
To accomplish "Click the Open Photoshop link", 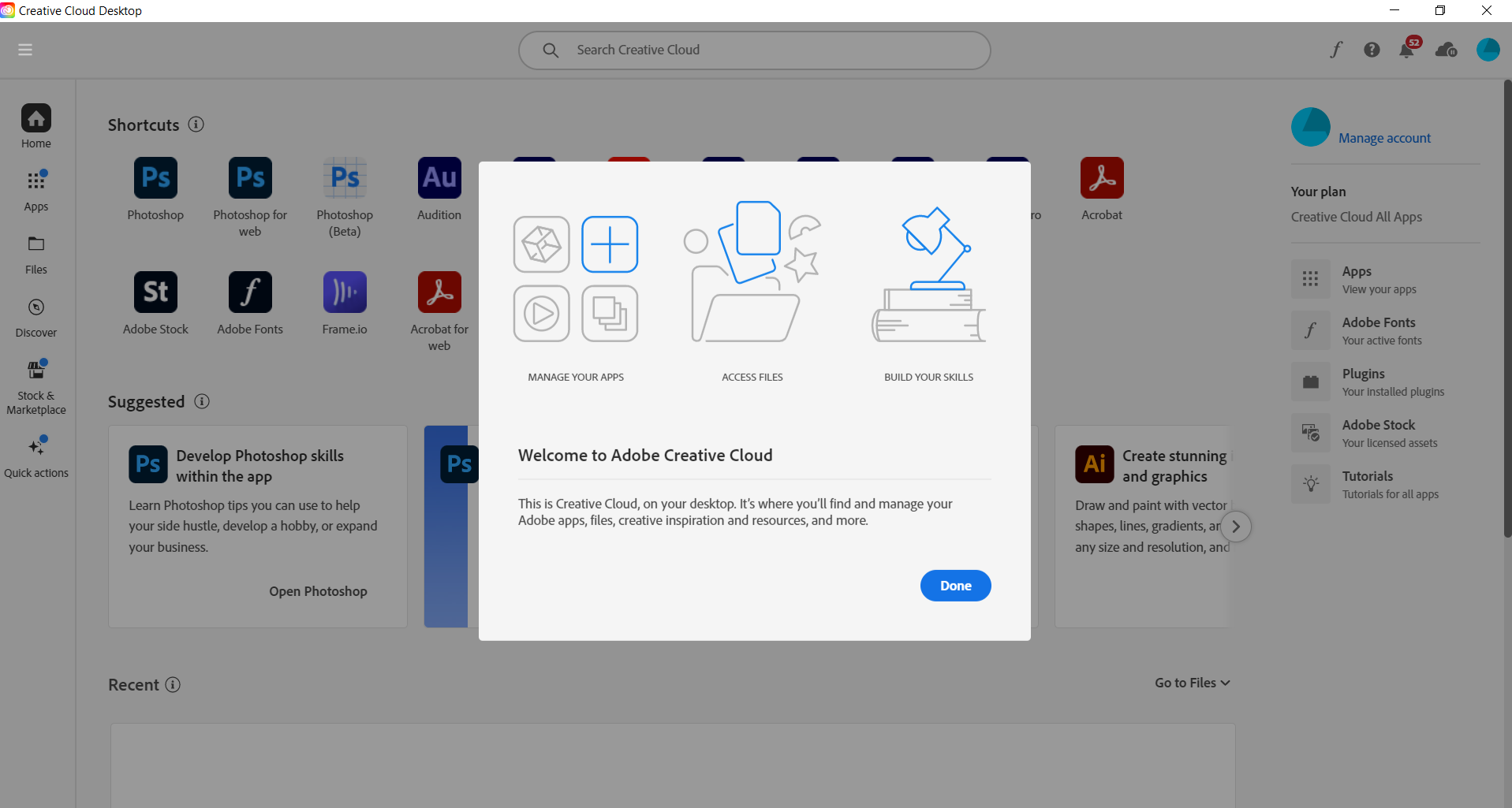I will 318,591.
